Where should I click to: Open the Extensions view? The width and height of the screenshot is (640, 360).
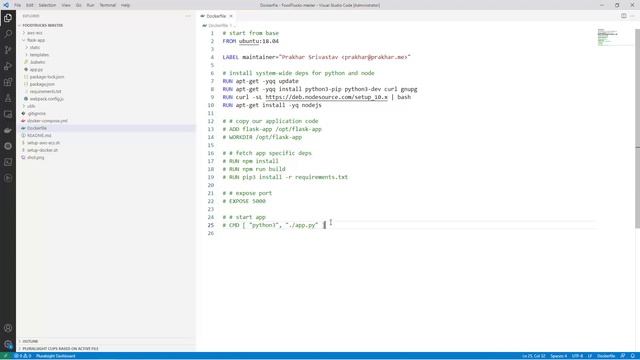pos(8,82)
